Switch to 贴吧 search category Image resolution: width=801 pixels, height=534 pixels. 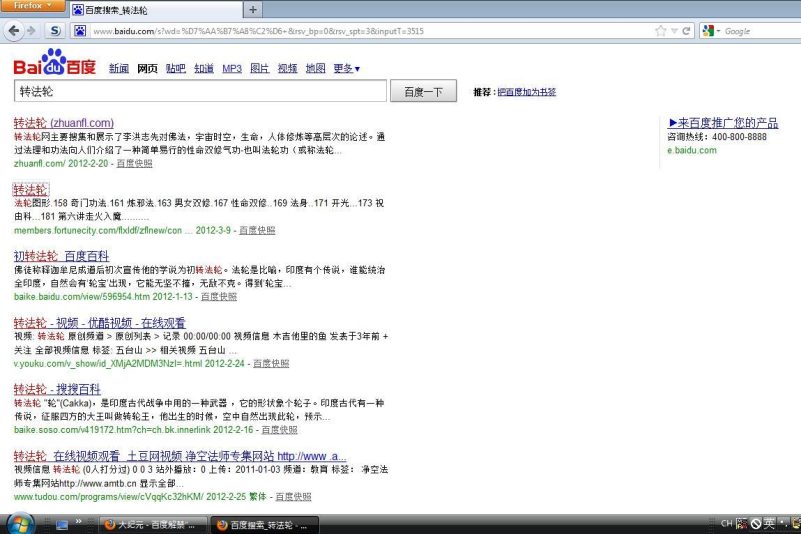[176, 68]
